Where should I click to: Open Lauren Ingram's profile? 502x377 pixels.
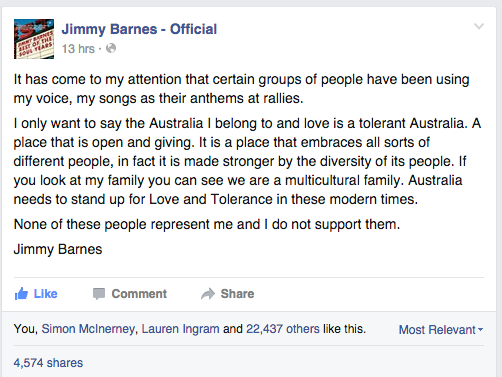(x=180, y=329)
